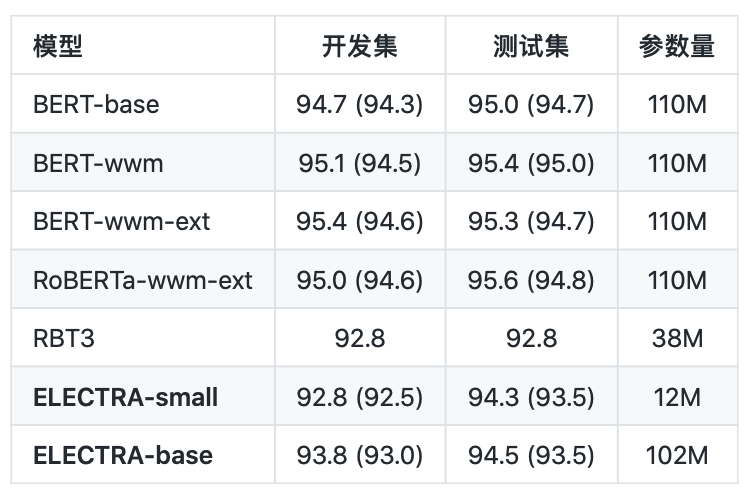Select the BERT-base model name
This screenshot has height=496, width=750.
pos(96,104)
